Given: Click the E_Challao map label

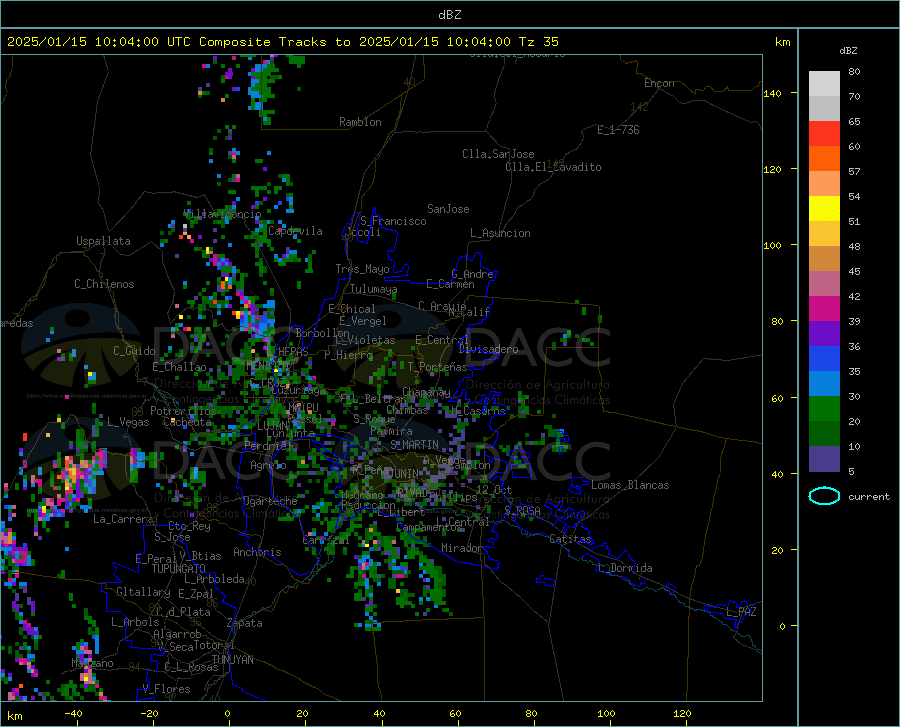Looking at the screenshot, I should 179,367.
